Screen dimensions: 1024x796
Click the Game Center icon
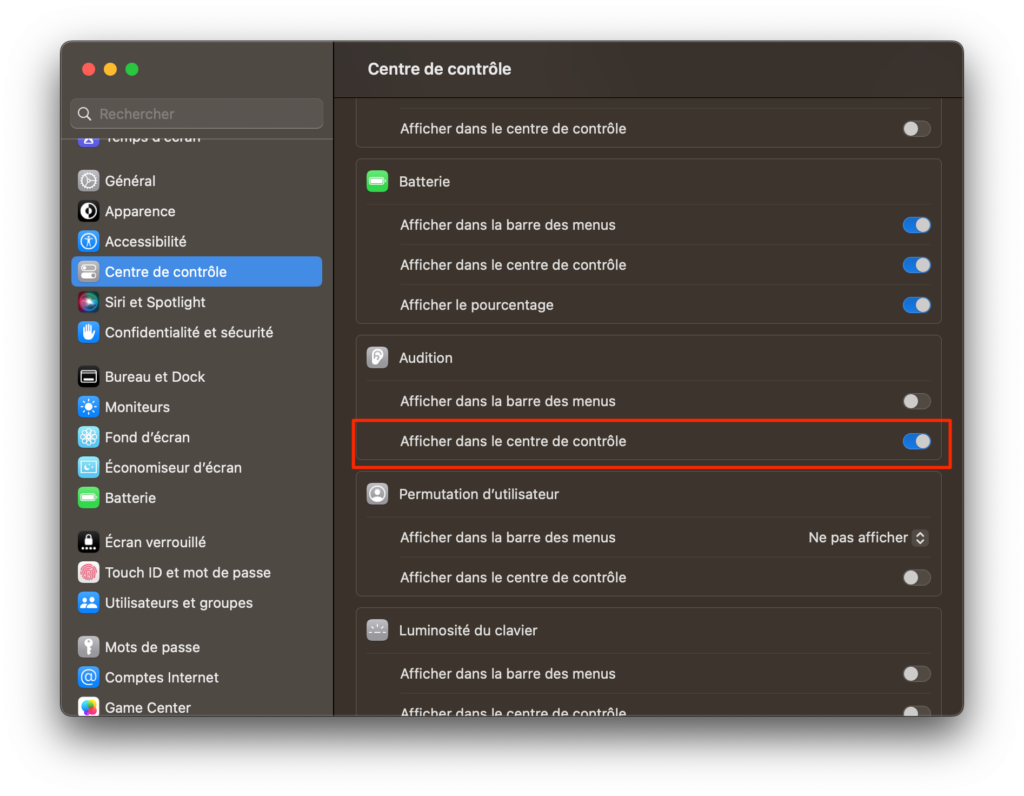click(88, 707)
